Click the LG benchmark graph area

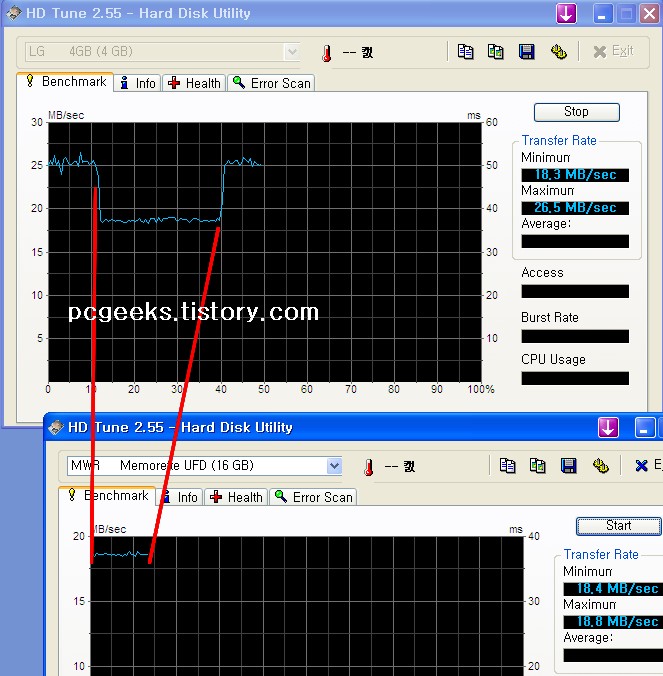tap(265, 252)
